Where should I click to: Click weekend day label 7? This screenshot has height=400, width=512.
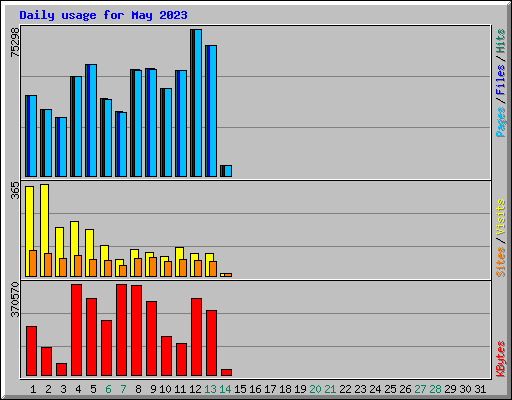coord(123,389)
